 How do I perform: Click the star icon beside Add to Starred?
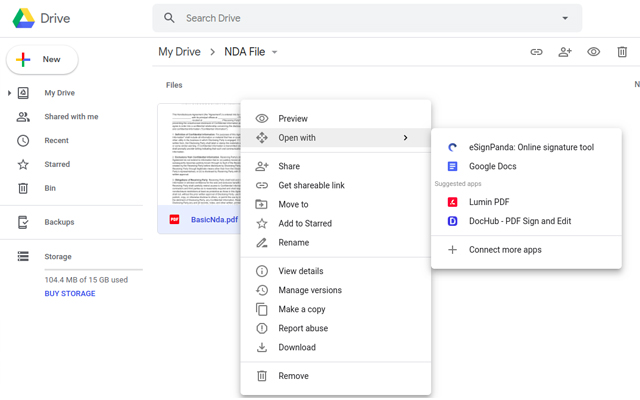click(262, 224)
